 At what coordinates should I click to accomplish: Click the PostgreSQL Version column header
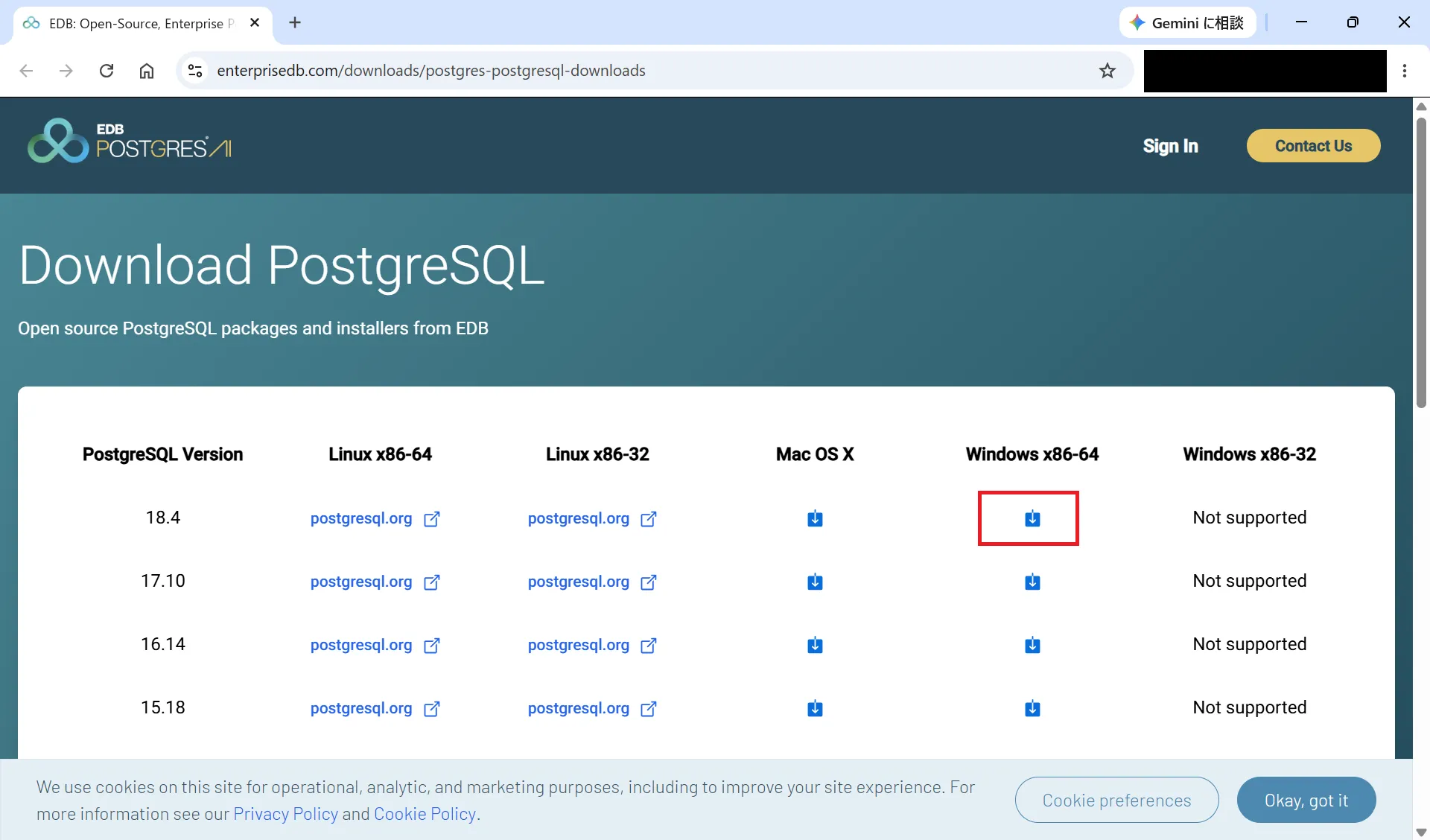(x=162, y=454)
